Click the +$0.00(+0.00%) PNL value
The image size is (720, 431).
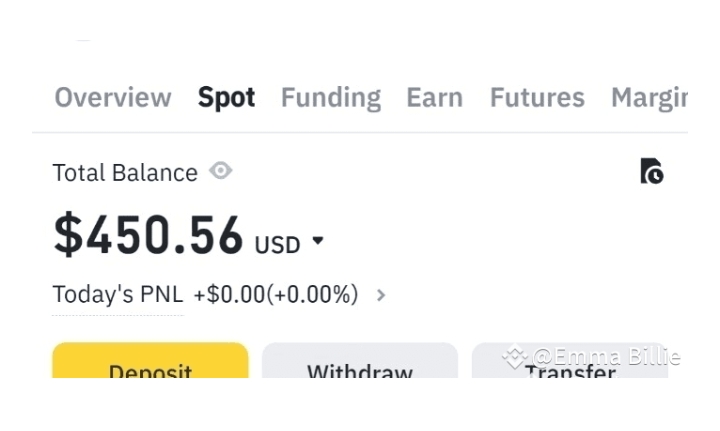click(x=276, y=295)
